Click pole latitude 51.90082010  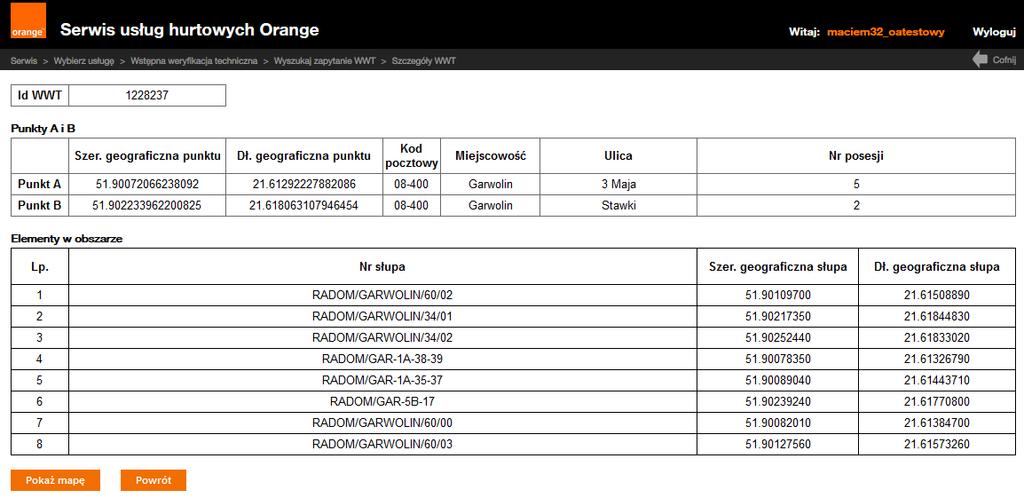(778, 423)
